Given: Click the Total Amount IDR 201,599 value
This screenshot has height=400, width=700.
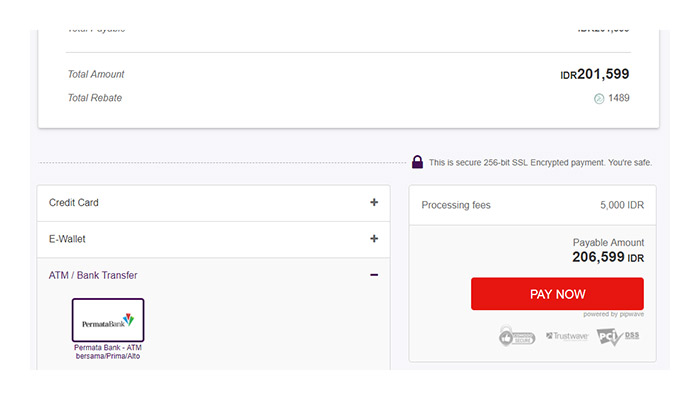Looking at the screenshot, I should coord(595,74).
